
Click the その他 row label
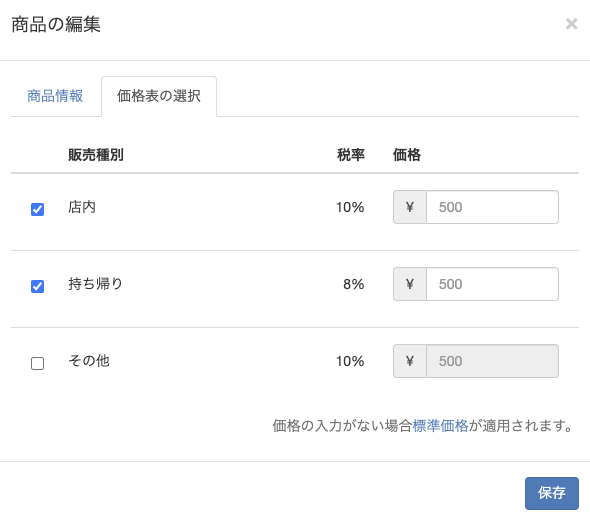(x=89, y=361)
